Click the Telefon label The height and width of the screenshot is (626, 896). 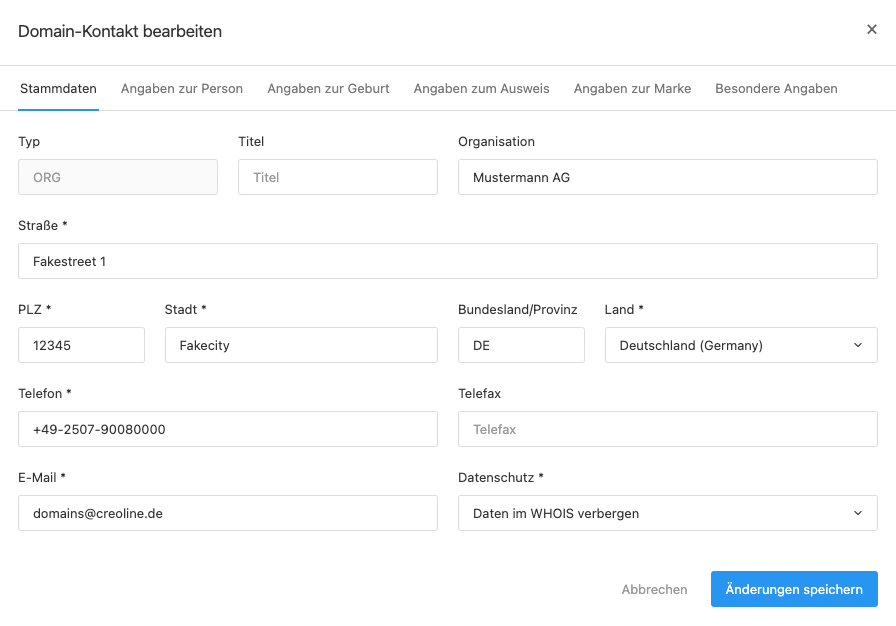tap(45, 394)
